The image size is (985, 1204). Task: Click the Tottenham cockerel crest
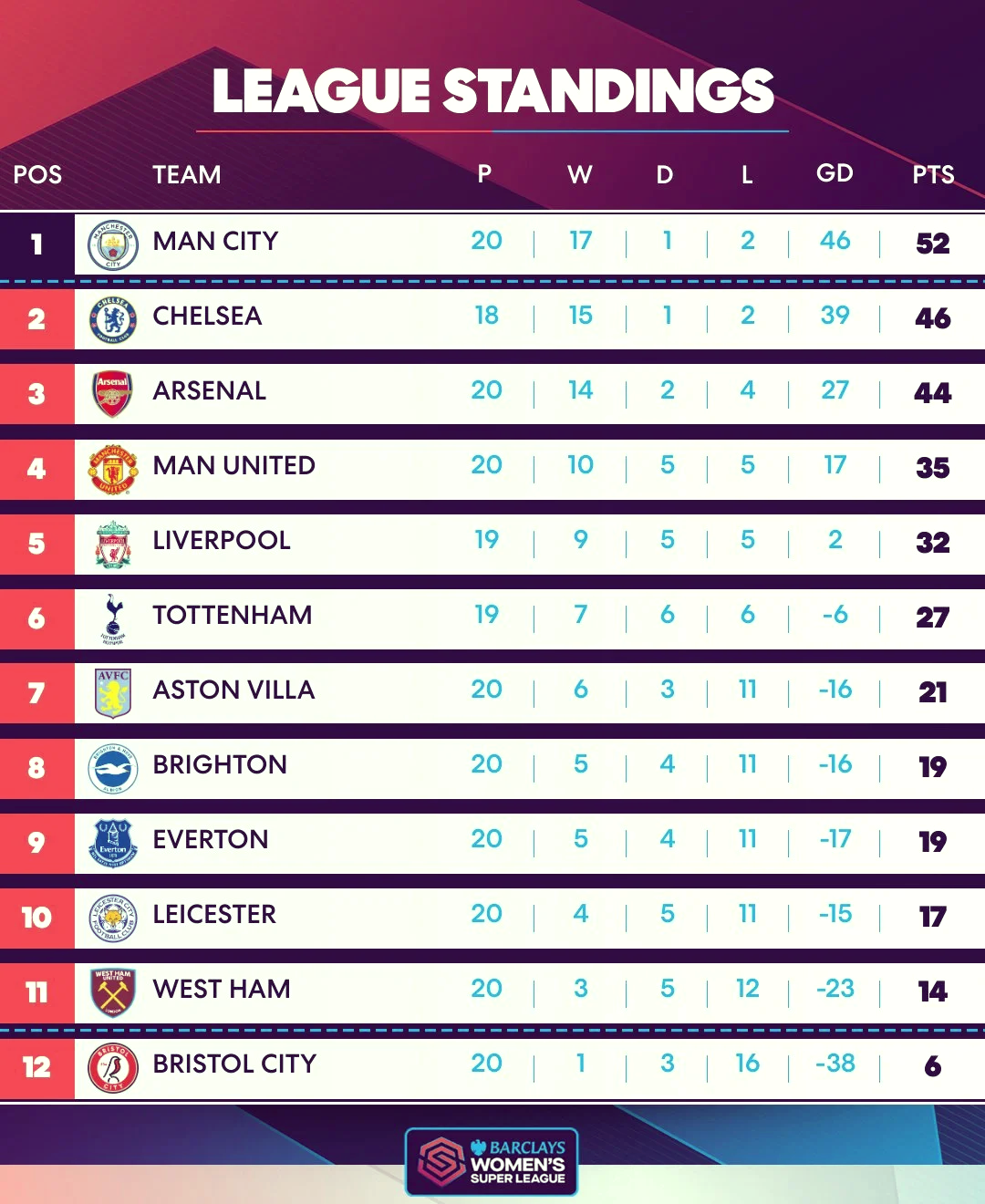(x=113, y=618)
